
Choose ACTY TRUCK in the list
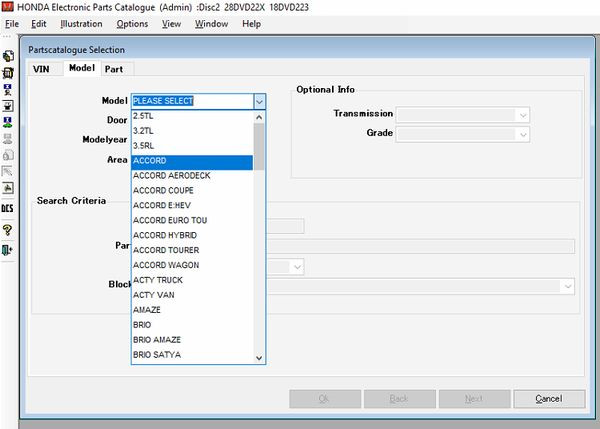(x=158, y=280)
